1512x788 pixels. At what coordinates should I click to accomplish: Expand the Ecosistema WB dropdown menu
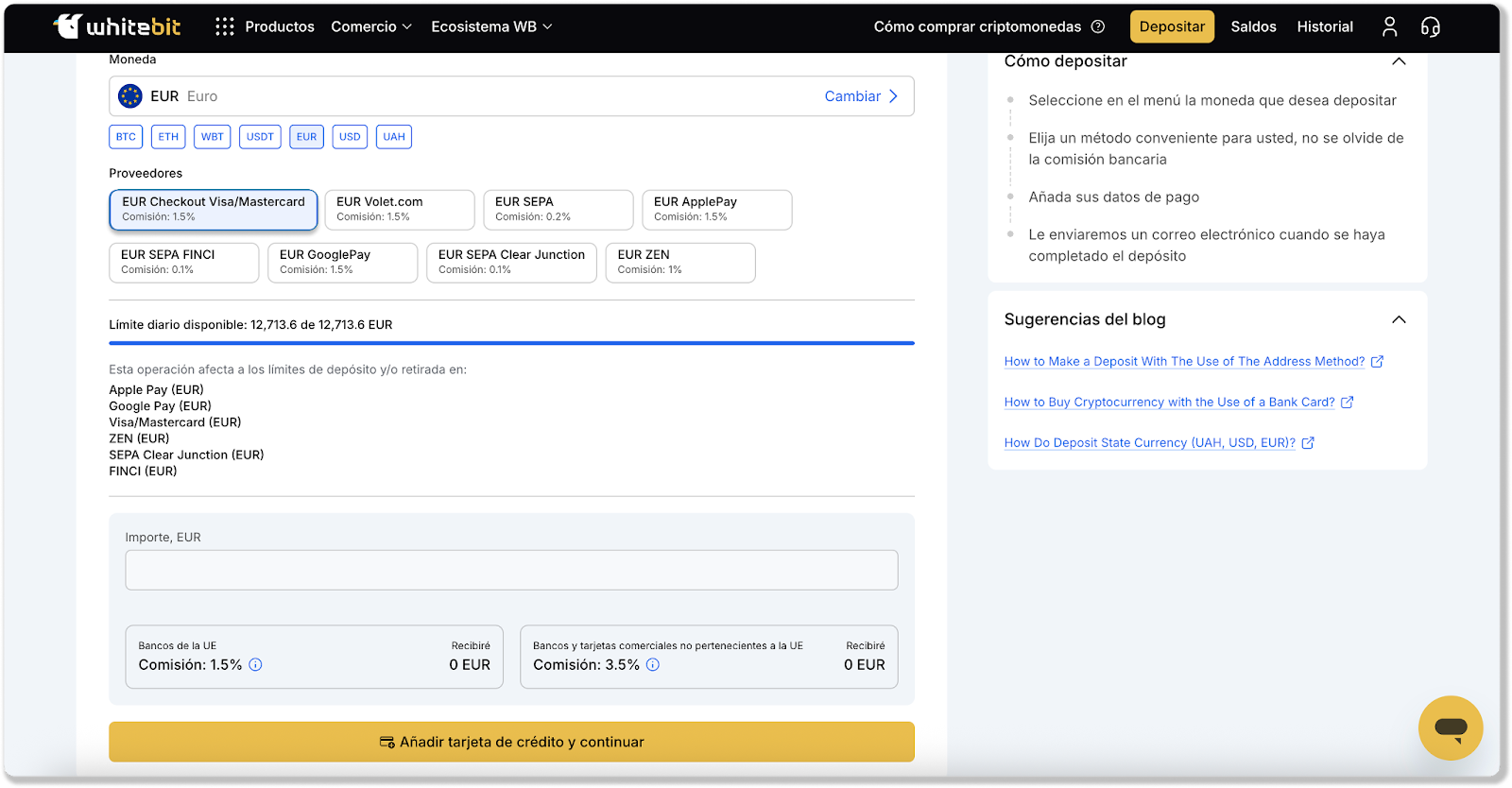point(491,26)
